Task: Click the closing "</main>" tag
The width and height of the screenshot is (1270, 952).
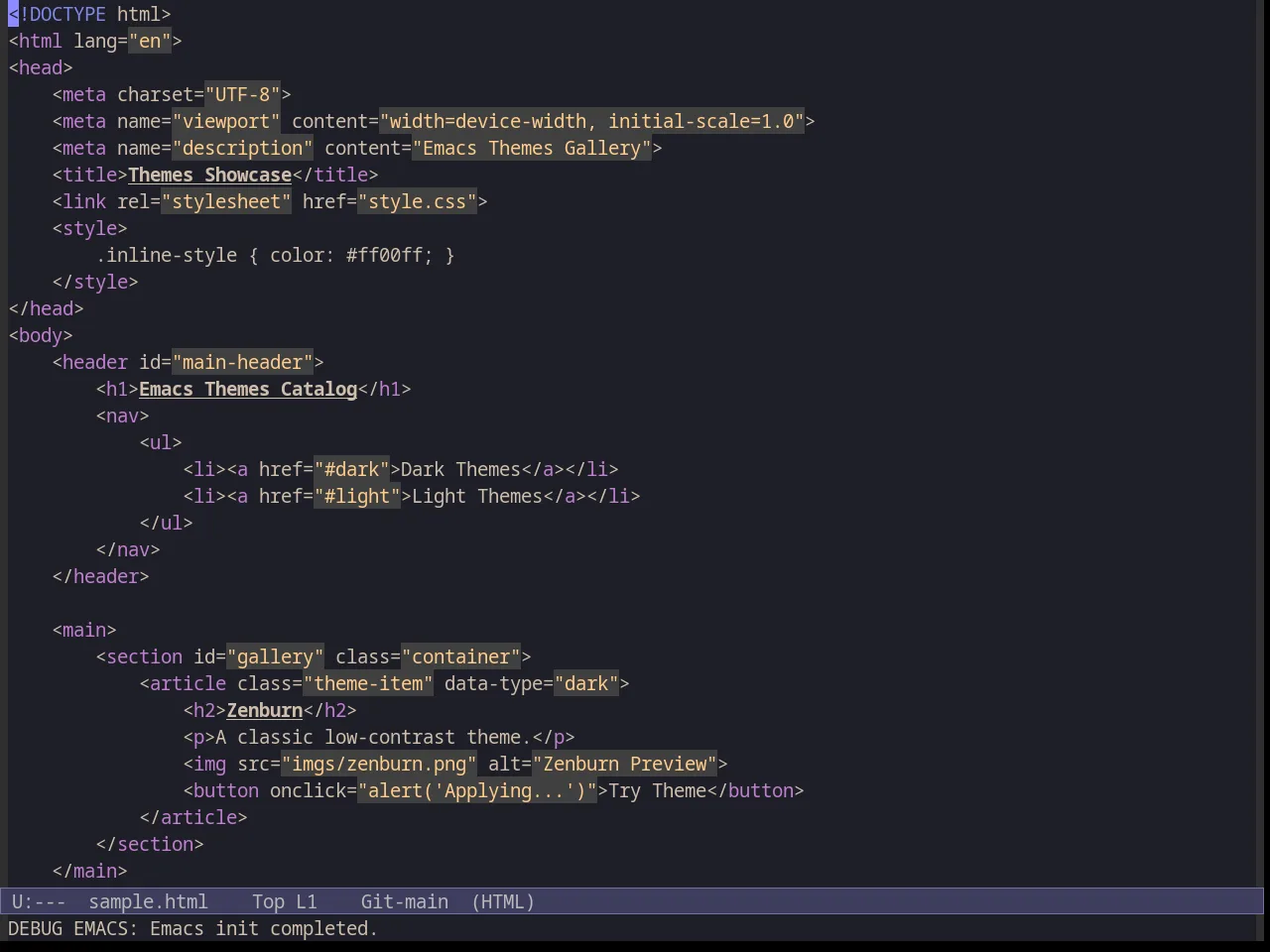Action: [x=90, y=871]
